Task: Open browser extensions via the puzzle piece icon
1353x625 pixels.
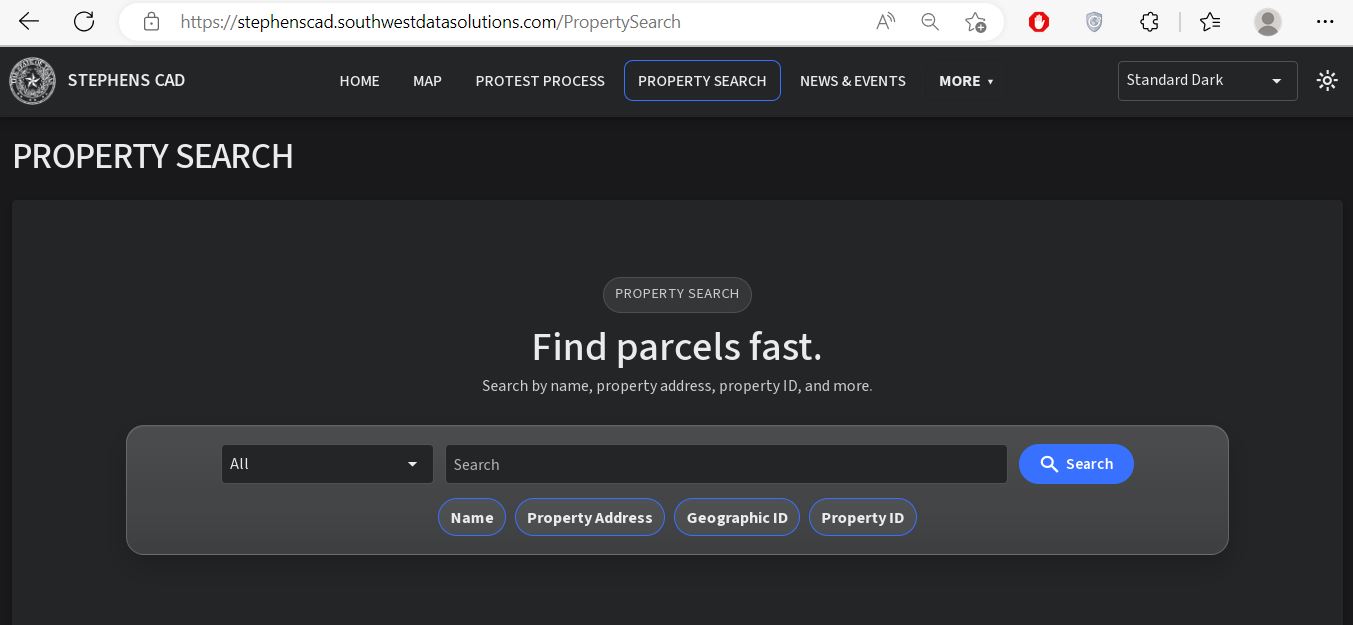Action: coord(1149,21)
